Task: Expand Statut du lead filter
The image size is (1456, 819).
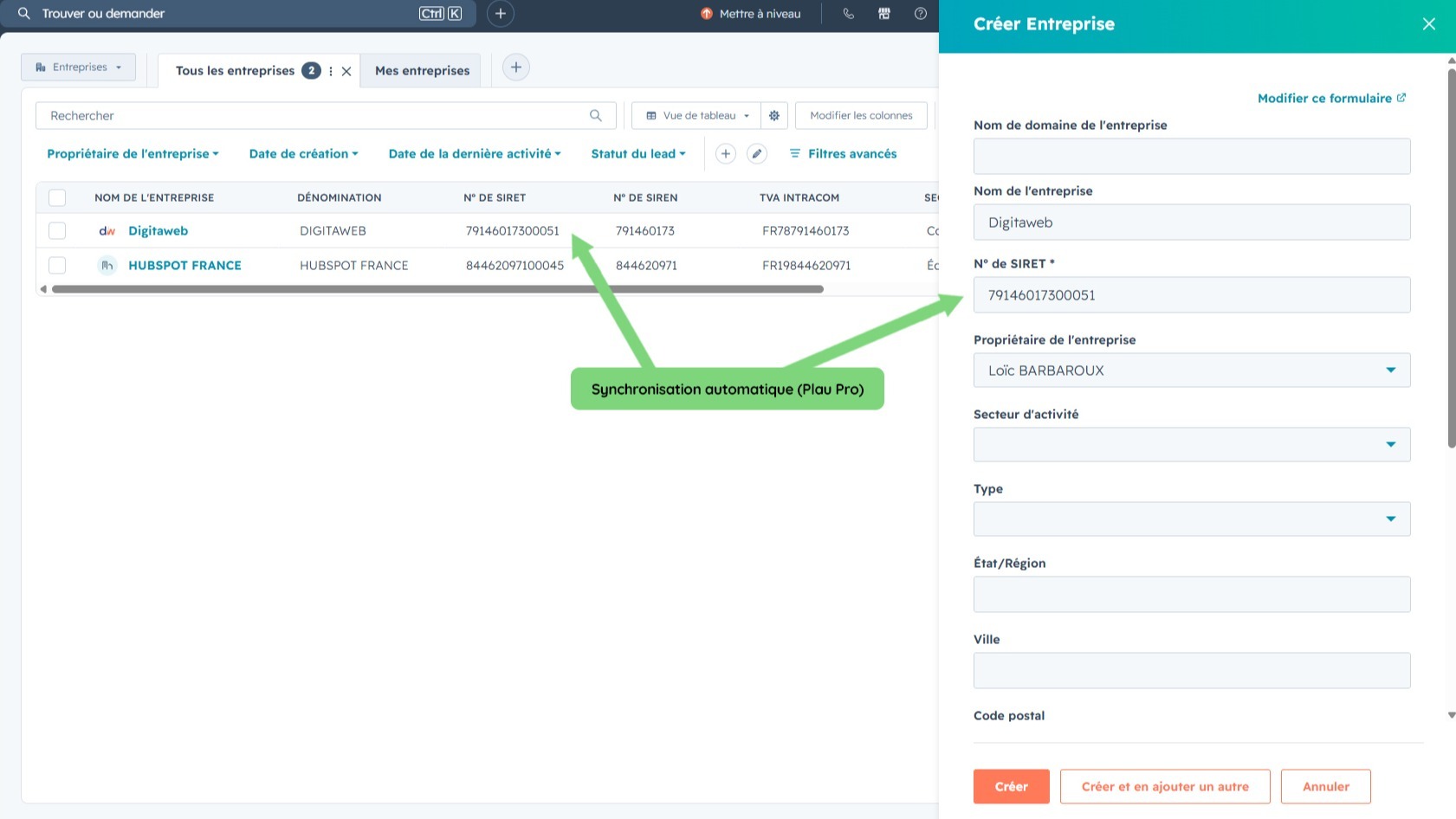Action: 638,154
